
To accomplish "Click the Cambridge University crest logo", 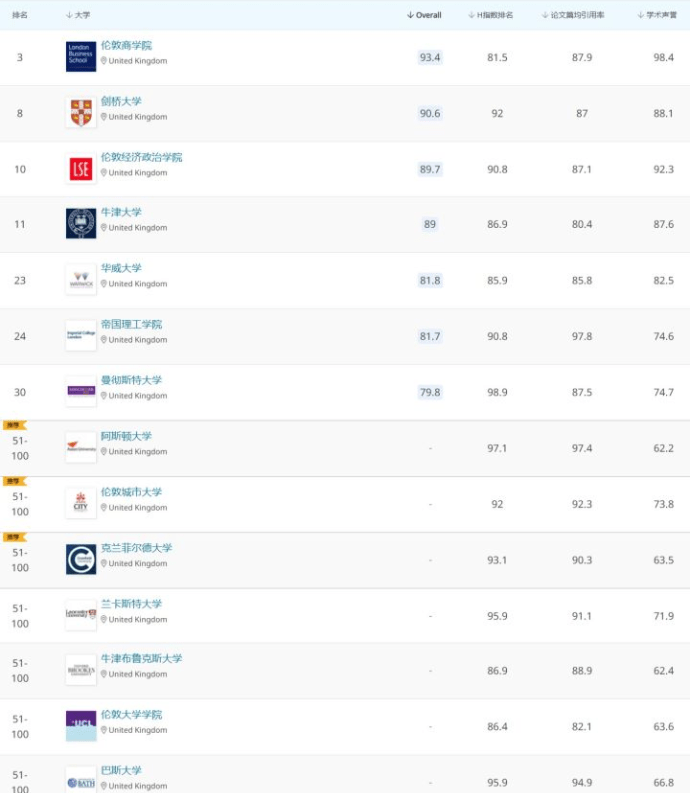I will click(x=81, y=112).
